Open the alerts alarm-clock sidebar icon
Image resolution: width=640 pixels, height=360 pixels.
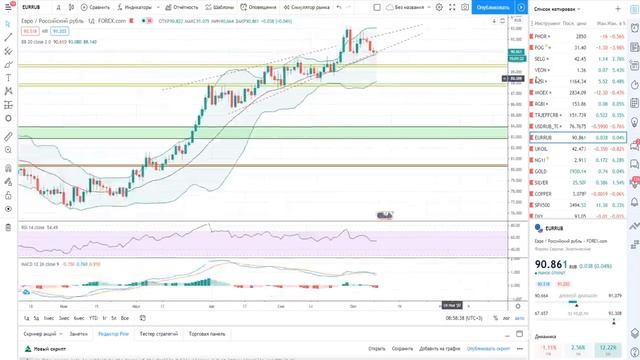(x=635, y=28)
